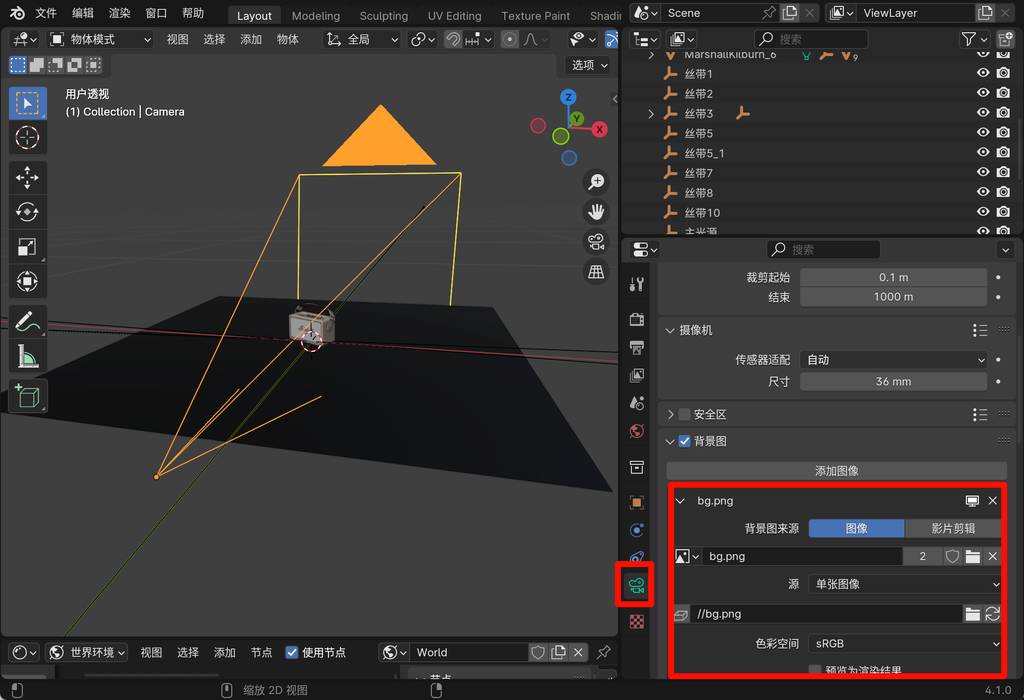Open the camera data properties tab

(637, 585)
